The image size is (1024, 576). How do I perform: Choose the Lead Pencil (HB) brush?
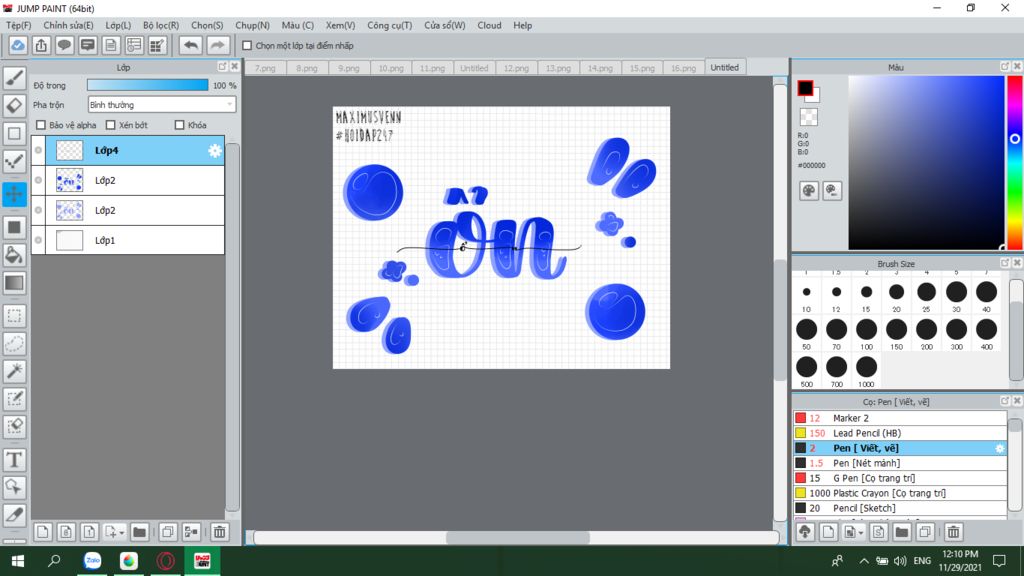pyautogui.click(x=900, y=433)
